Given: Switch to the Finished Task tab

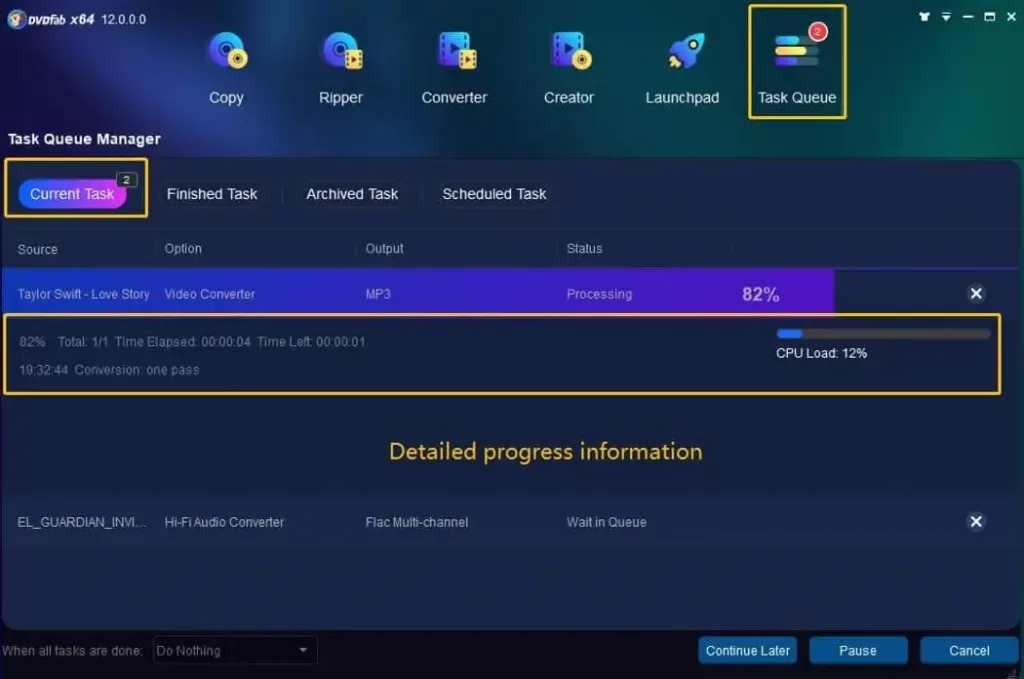Looking at the screenshot, I should (x=212, y=194).
